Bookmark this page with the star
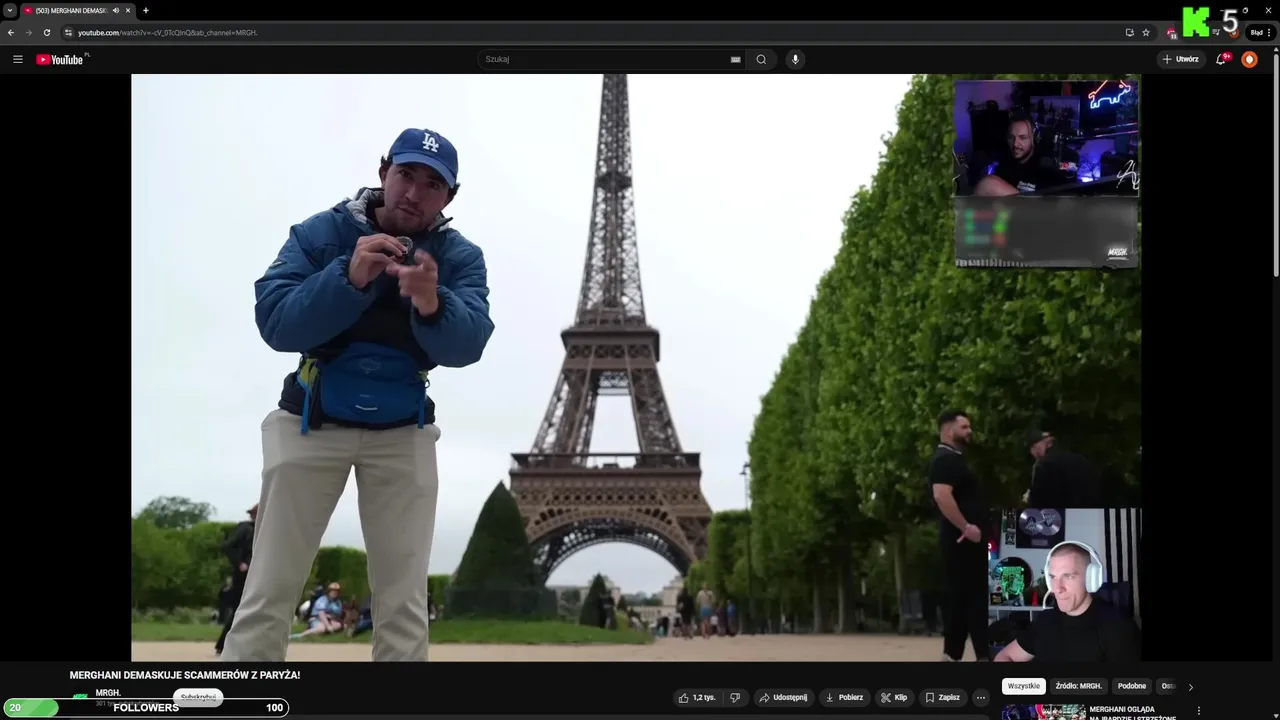Screen dimensions: 1280x720 coord(1146,32)
